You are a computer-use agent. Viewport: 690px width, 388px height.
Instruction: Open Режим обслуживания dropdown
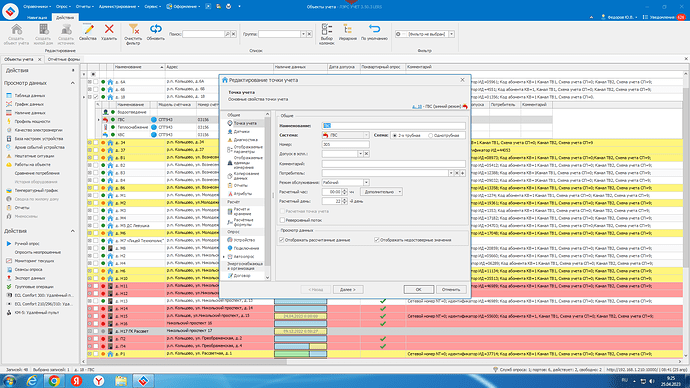(x=366, y=183)
